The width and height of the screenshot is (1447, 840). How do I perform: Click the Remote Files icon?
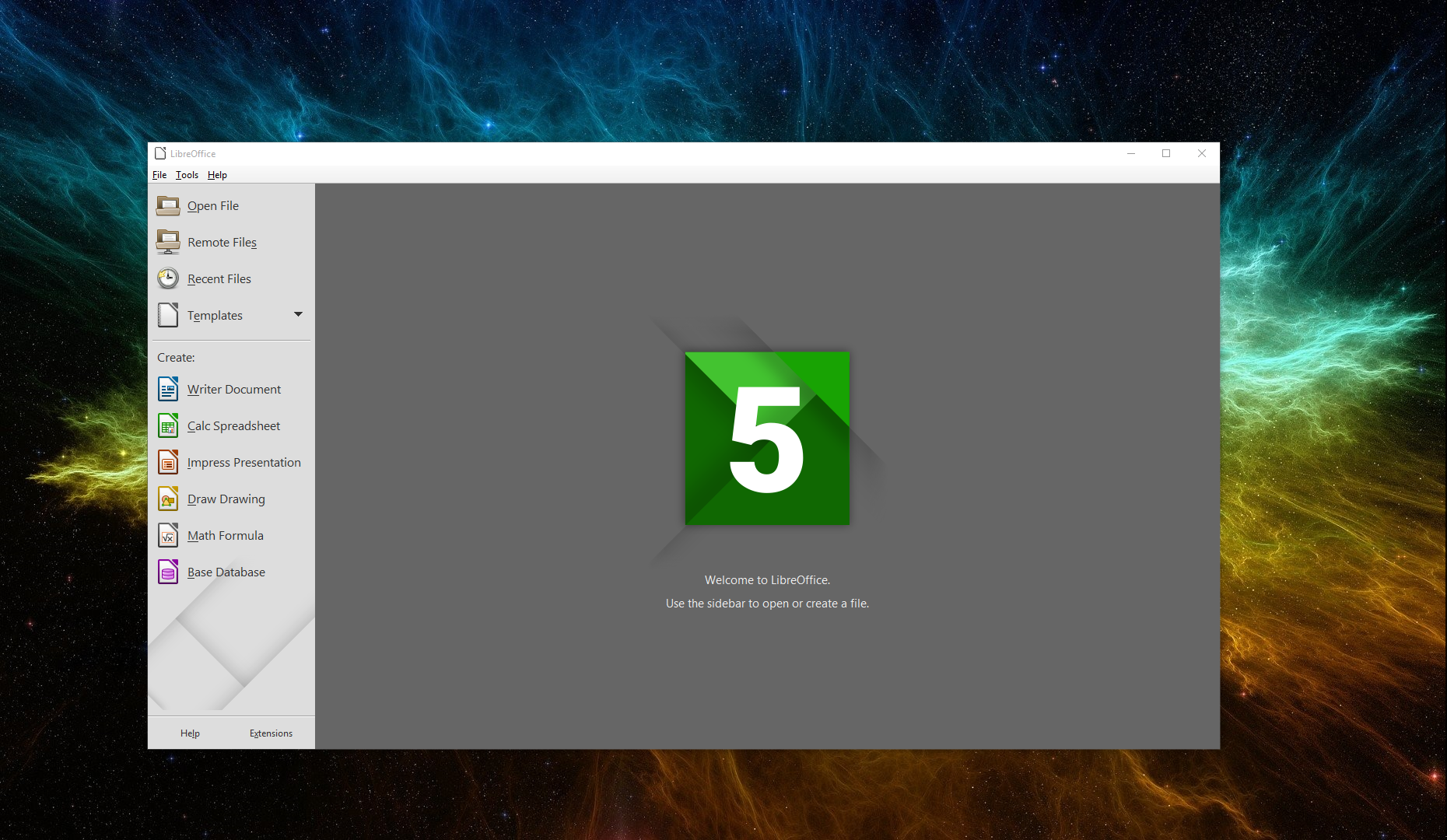168,242
